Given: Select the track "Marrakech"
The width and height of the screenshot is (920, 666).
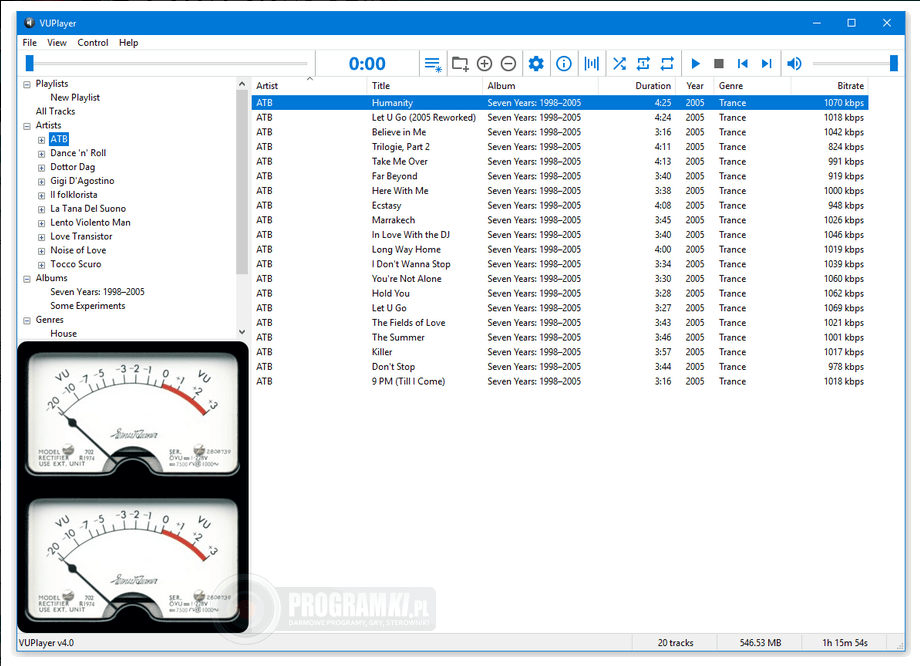Looking at the screenshot, I should tap(560, 220).
